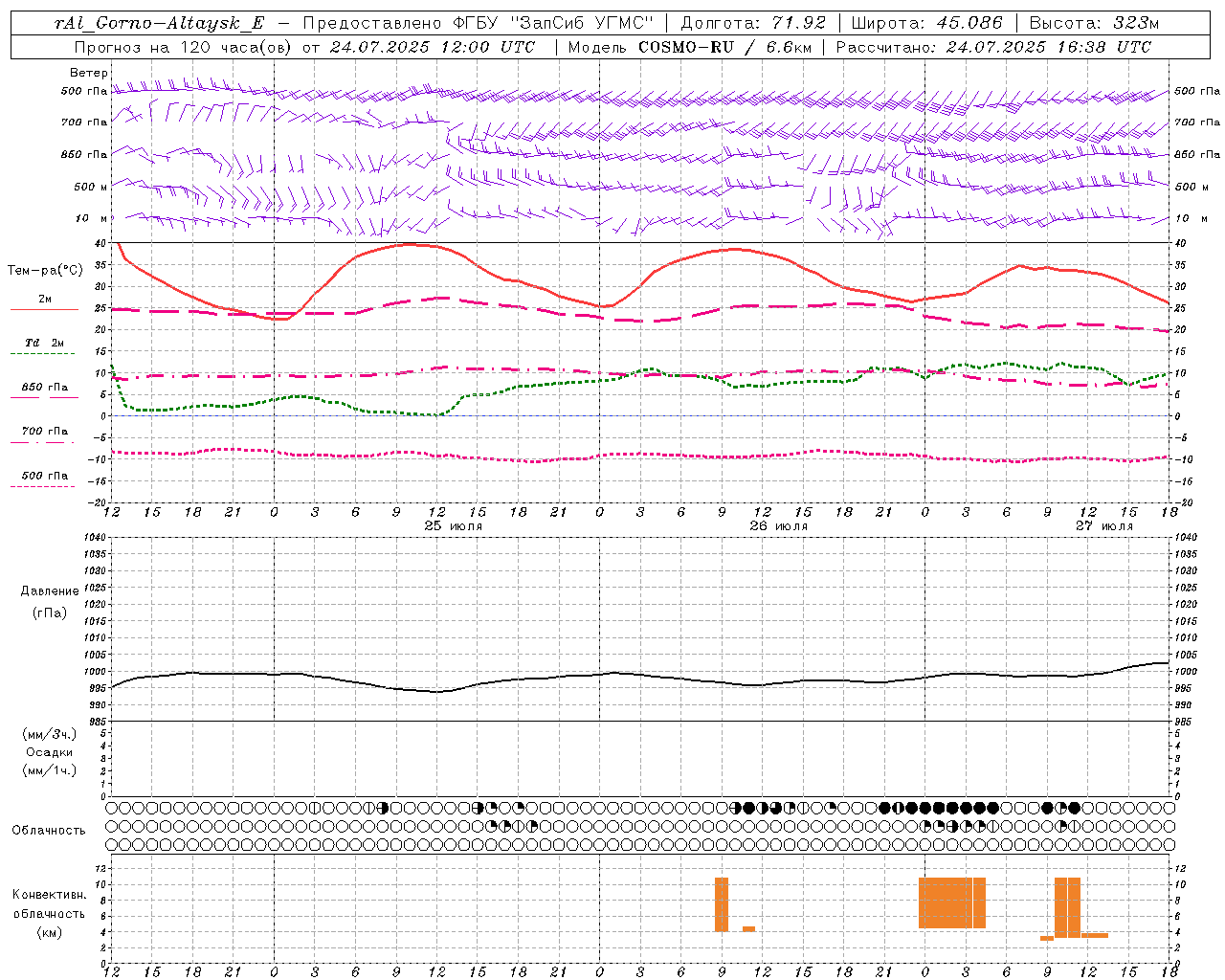Click the Осадки precipitation label
The width and height of the screenshot is (1225, 980).
50,752
